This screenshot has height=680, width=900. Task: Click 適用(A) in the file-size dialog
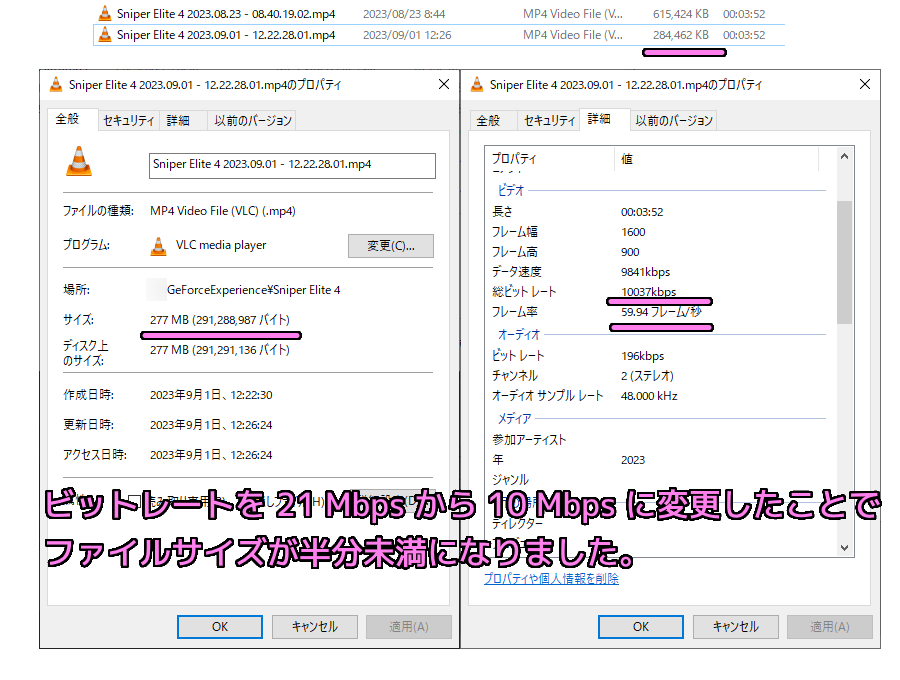coord(409,627)
